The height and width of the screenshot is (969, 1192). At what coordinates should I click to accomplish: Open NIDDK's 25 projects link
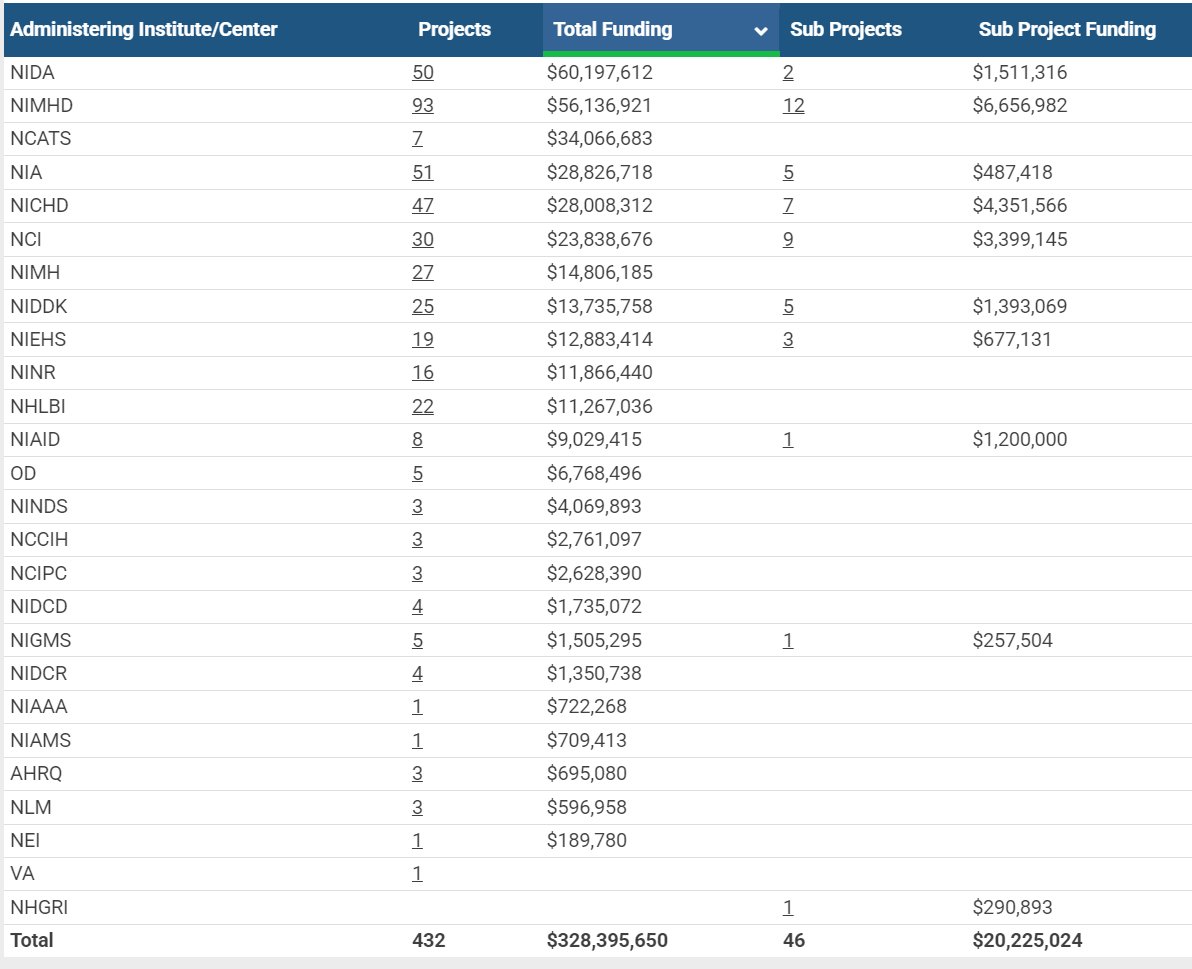(x=423, y=306)
